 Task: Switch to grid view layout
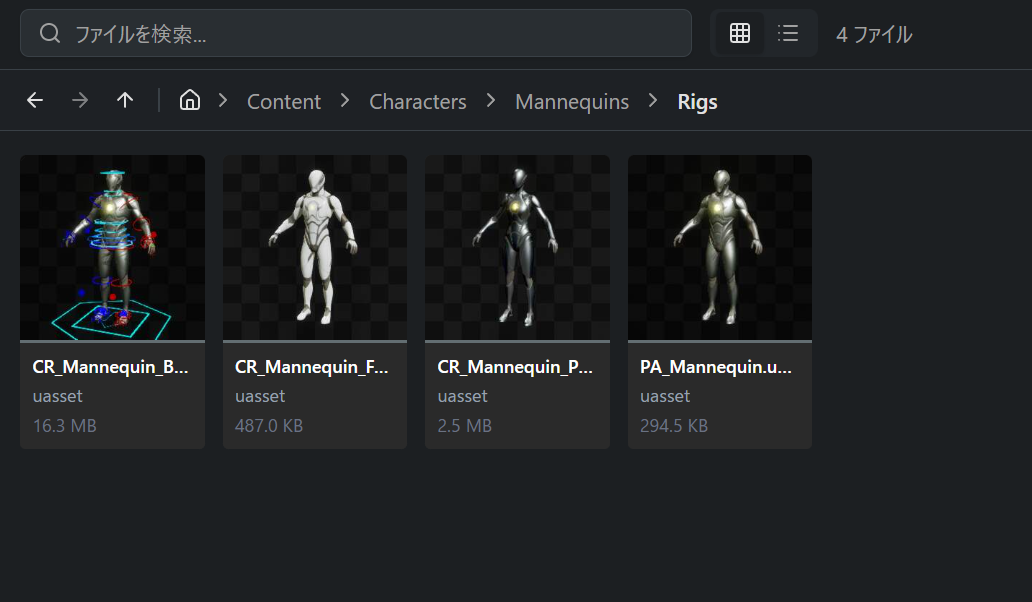pos(740,33)
